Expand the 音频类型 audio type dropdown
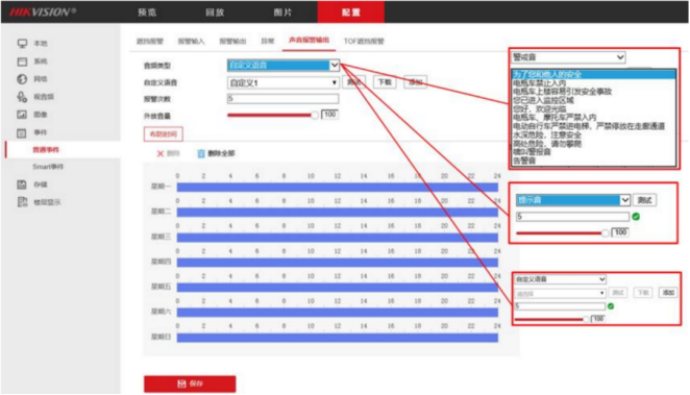 [334, 65]
